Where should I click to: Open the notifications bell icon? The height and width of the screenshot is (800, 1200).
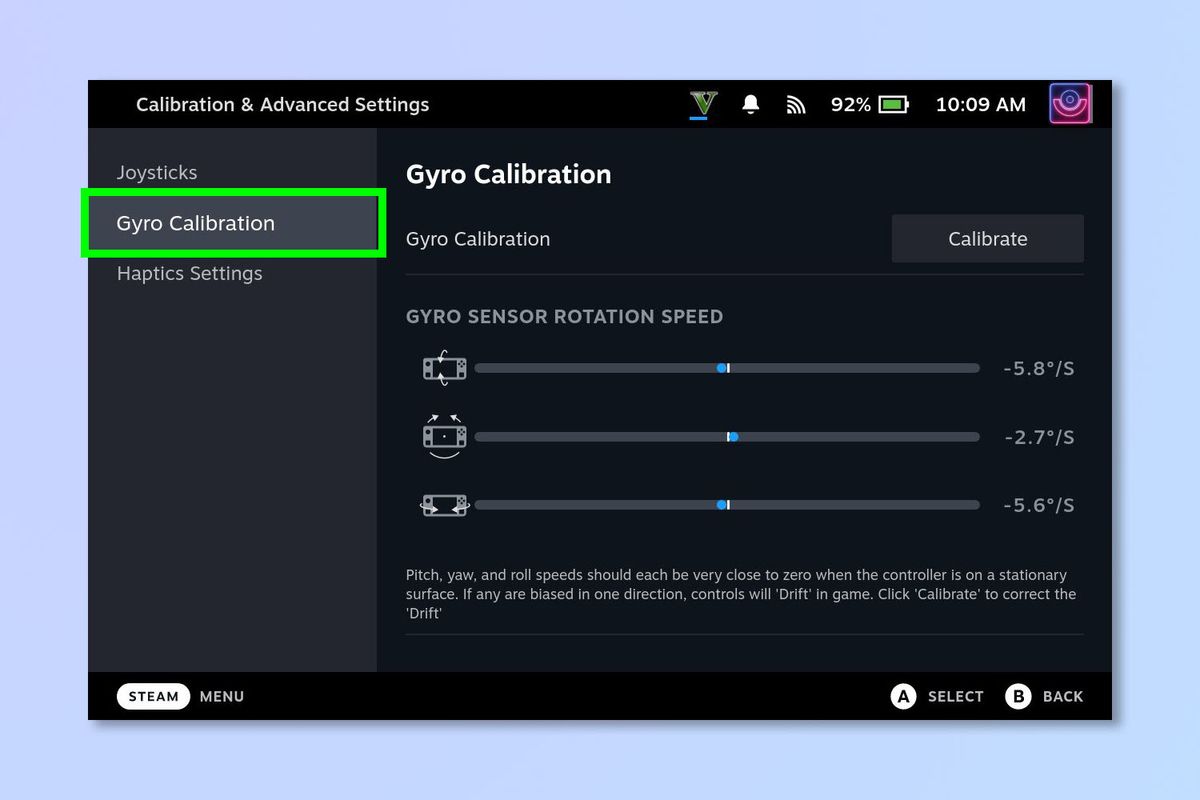point(750,104)
